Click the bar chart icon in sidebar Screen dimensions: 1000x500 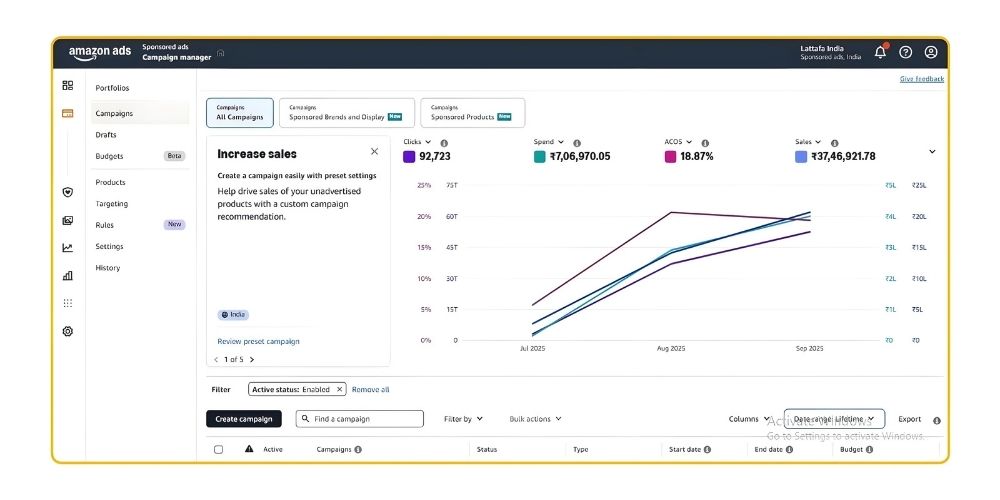click(68, 275)
